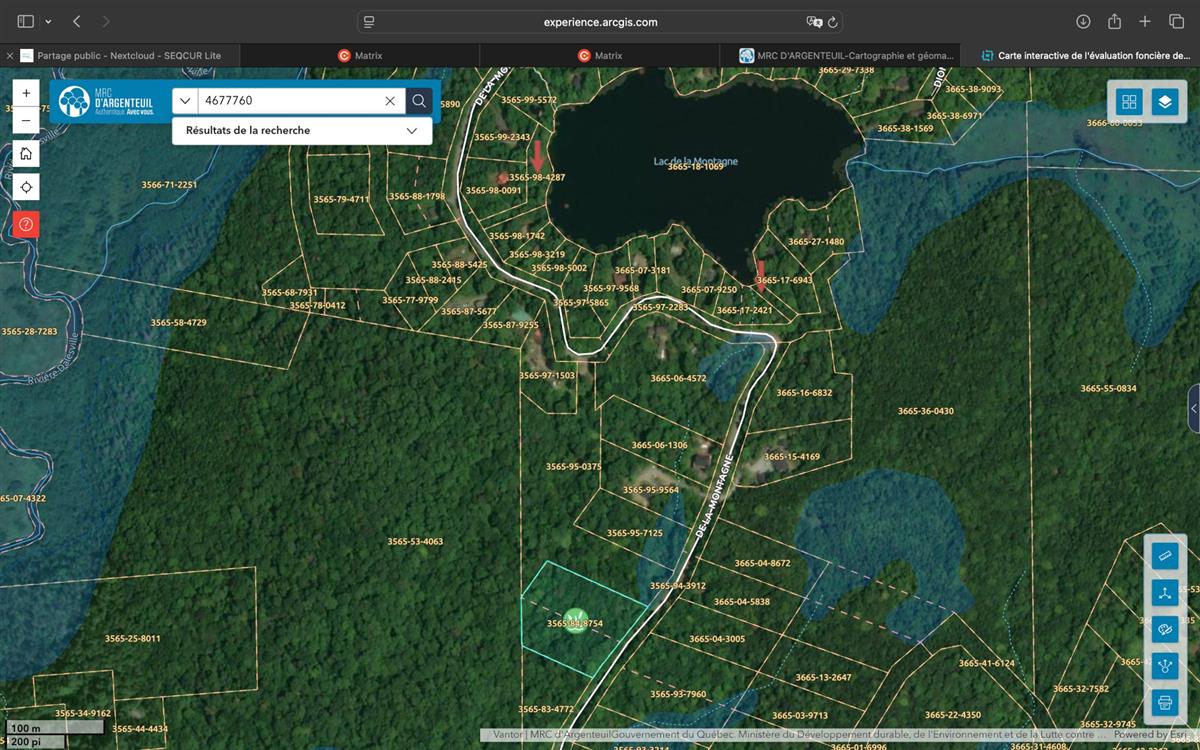
Task: Zoom in on the map
Action: click(26, 93)
